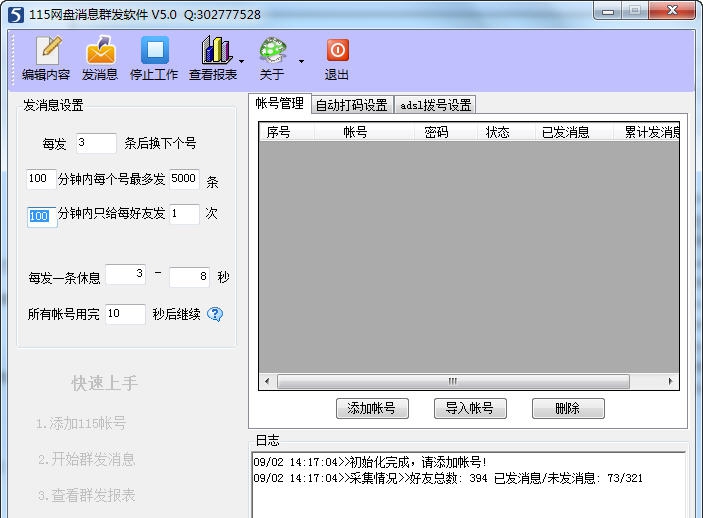Focus the 每发 count field showing 3
The width and height of the screenshot is (703, 518).
tap(96, 143)
